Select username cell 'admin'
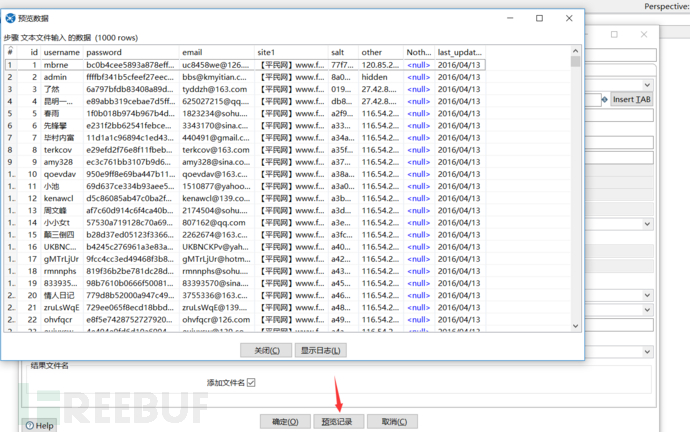This screenshot has height=432, width=690. [55, 77]
